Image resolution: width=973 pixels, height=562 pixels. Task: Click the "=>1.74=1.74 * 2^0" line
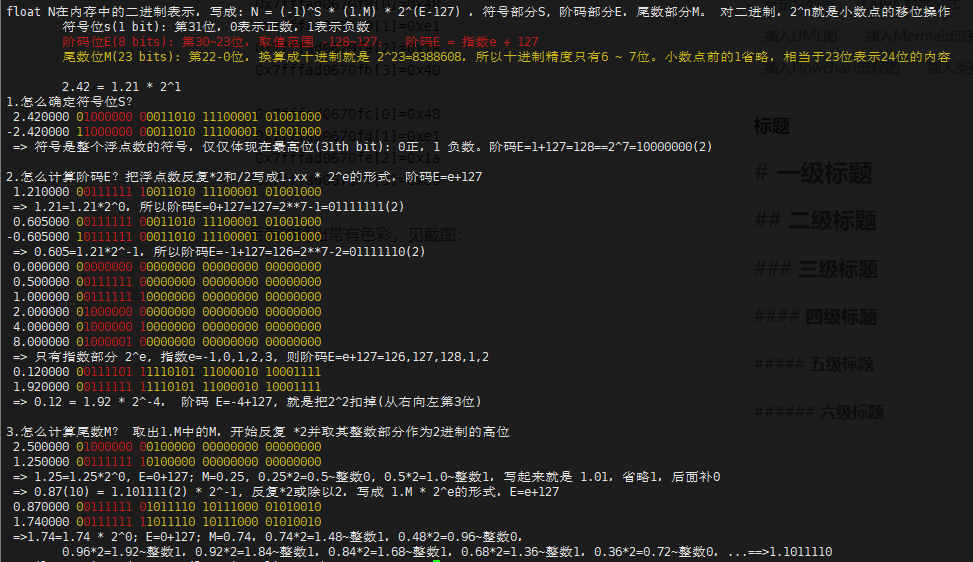(x=268, y=537)
